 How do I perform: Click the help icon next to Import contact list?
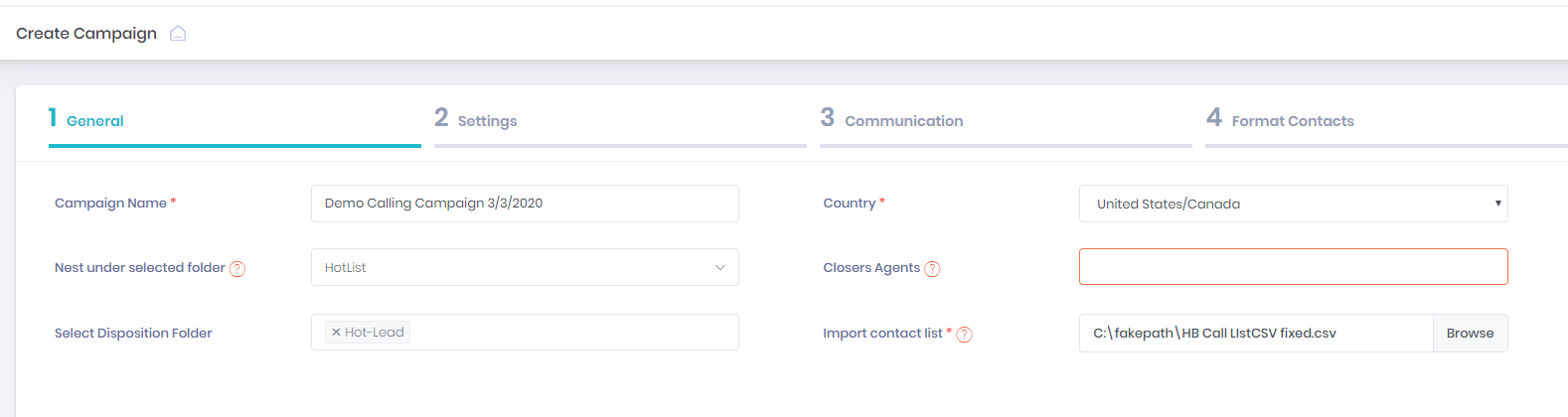(964, 335)
